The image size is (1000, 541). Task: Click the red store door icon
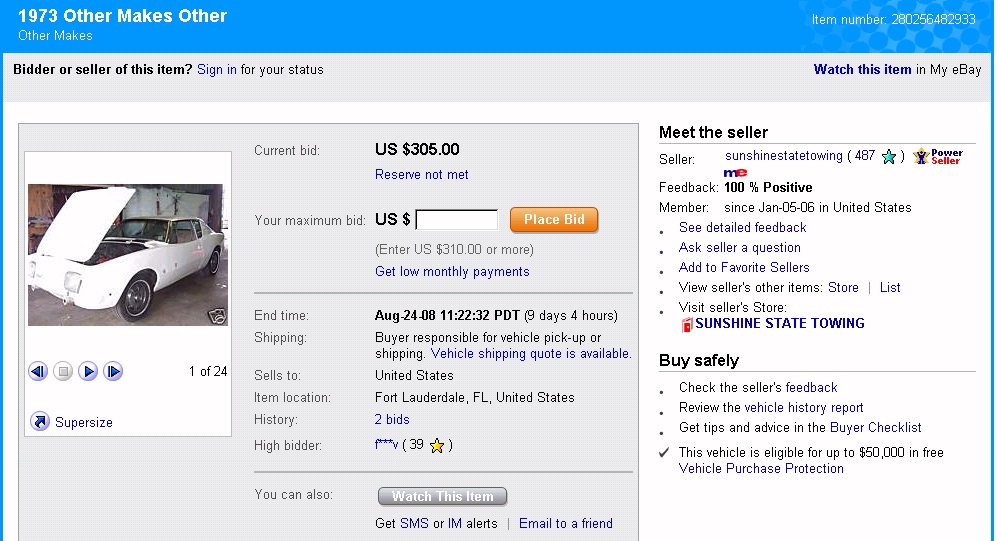point(687,325)
